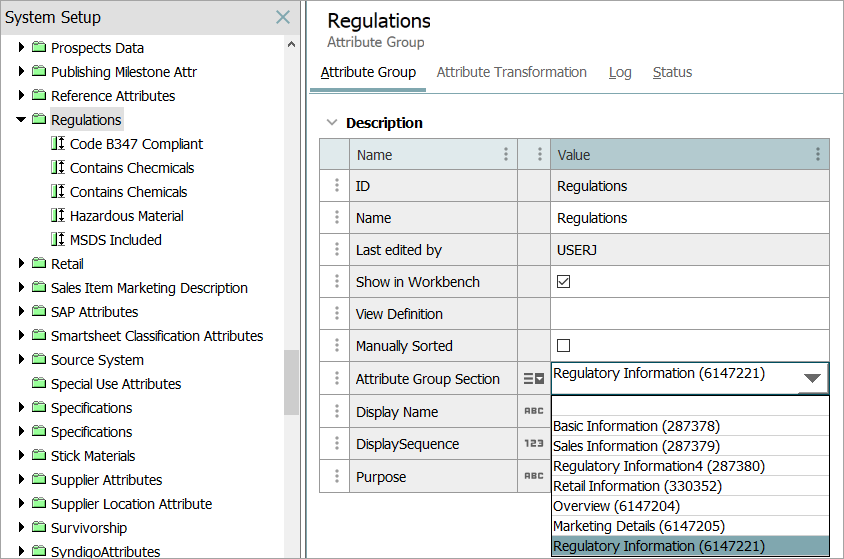Click the SAP Attributes folder icon
844x559 pixels.
(39, 311)
